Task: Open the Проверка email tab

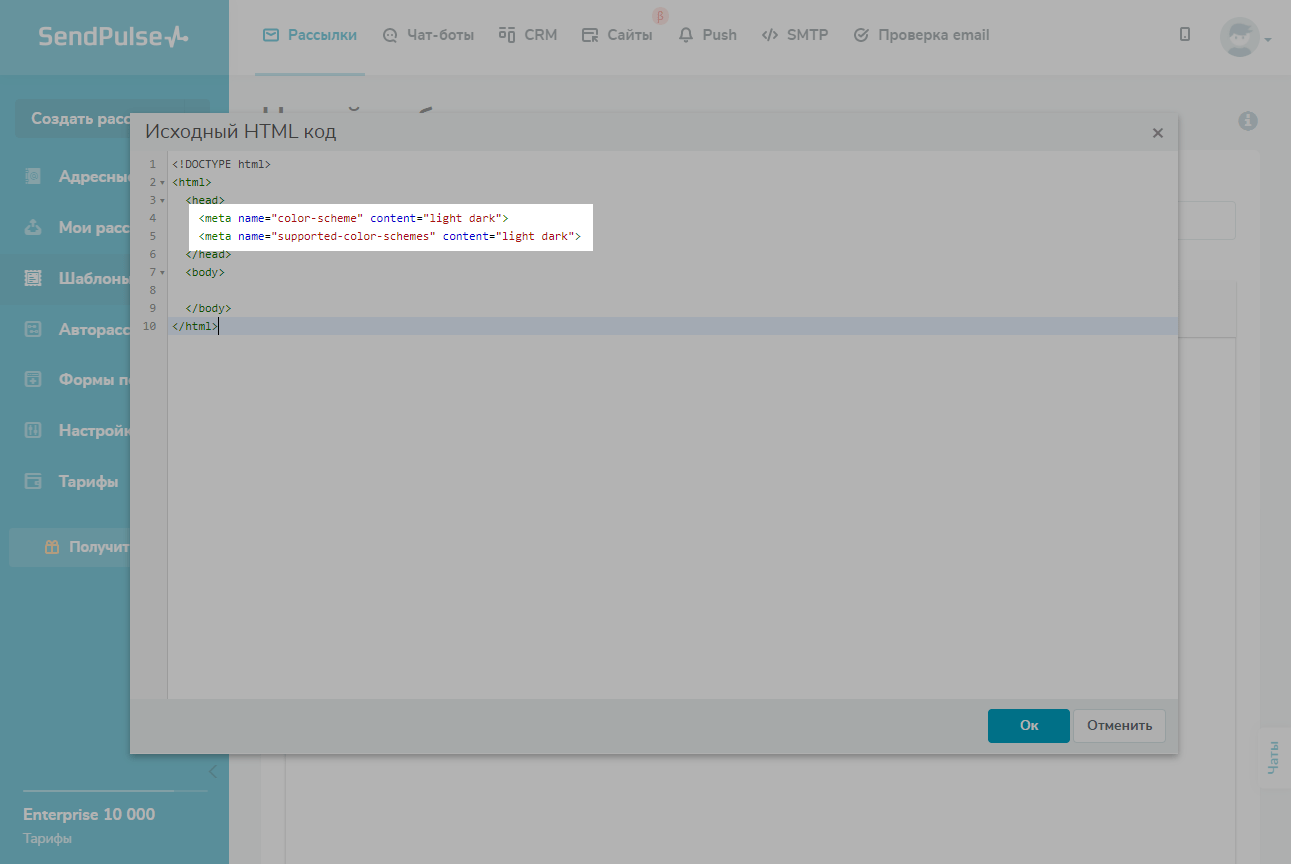Action: (921, 35)
